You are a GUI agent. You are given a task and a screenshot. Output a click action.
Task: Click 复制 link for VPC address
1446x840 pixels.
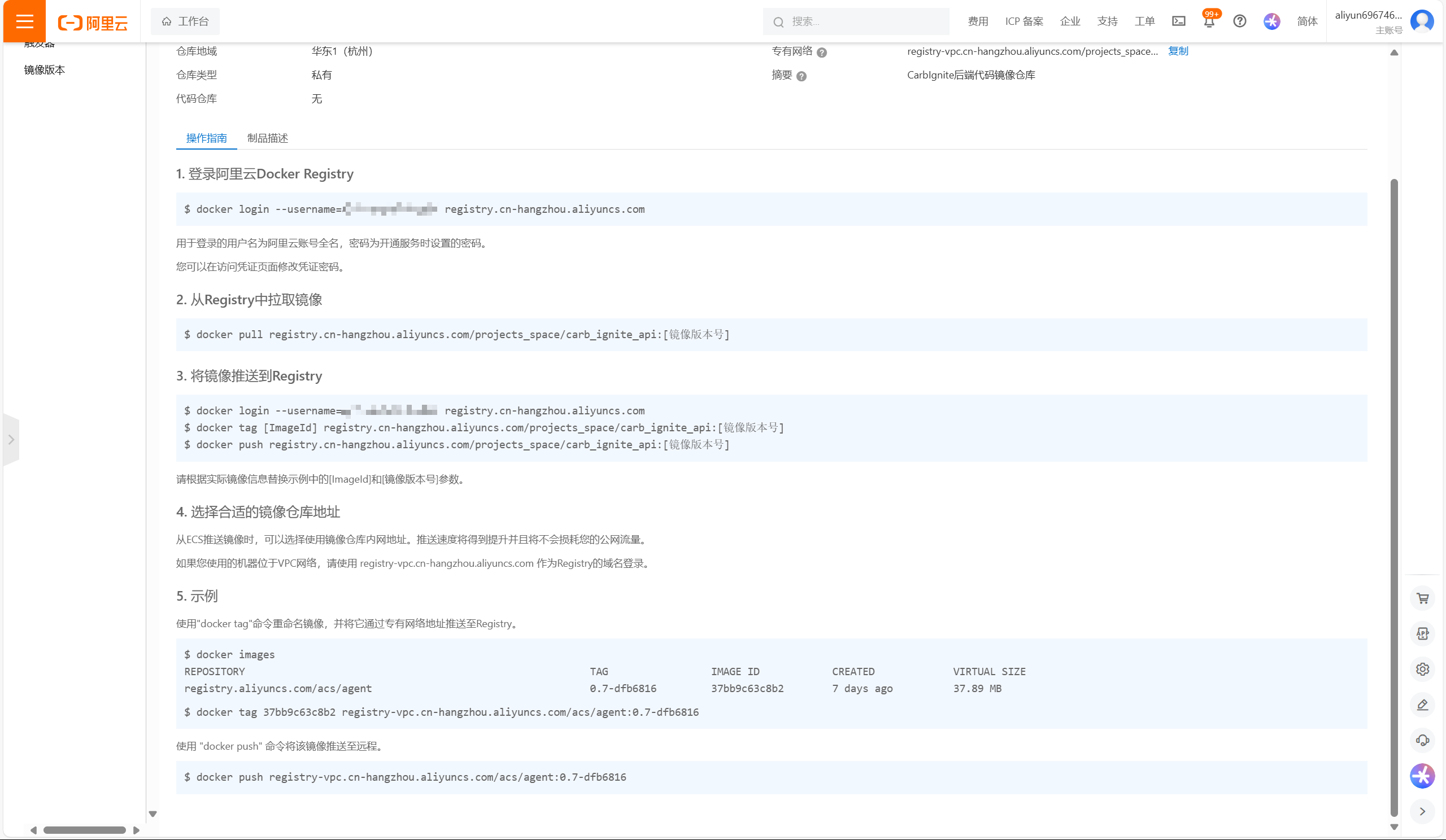(x=1178, y=51)
